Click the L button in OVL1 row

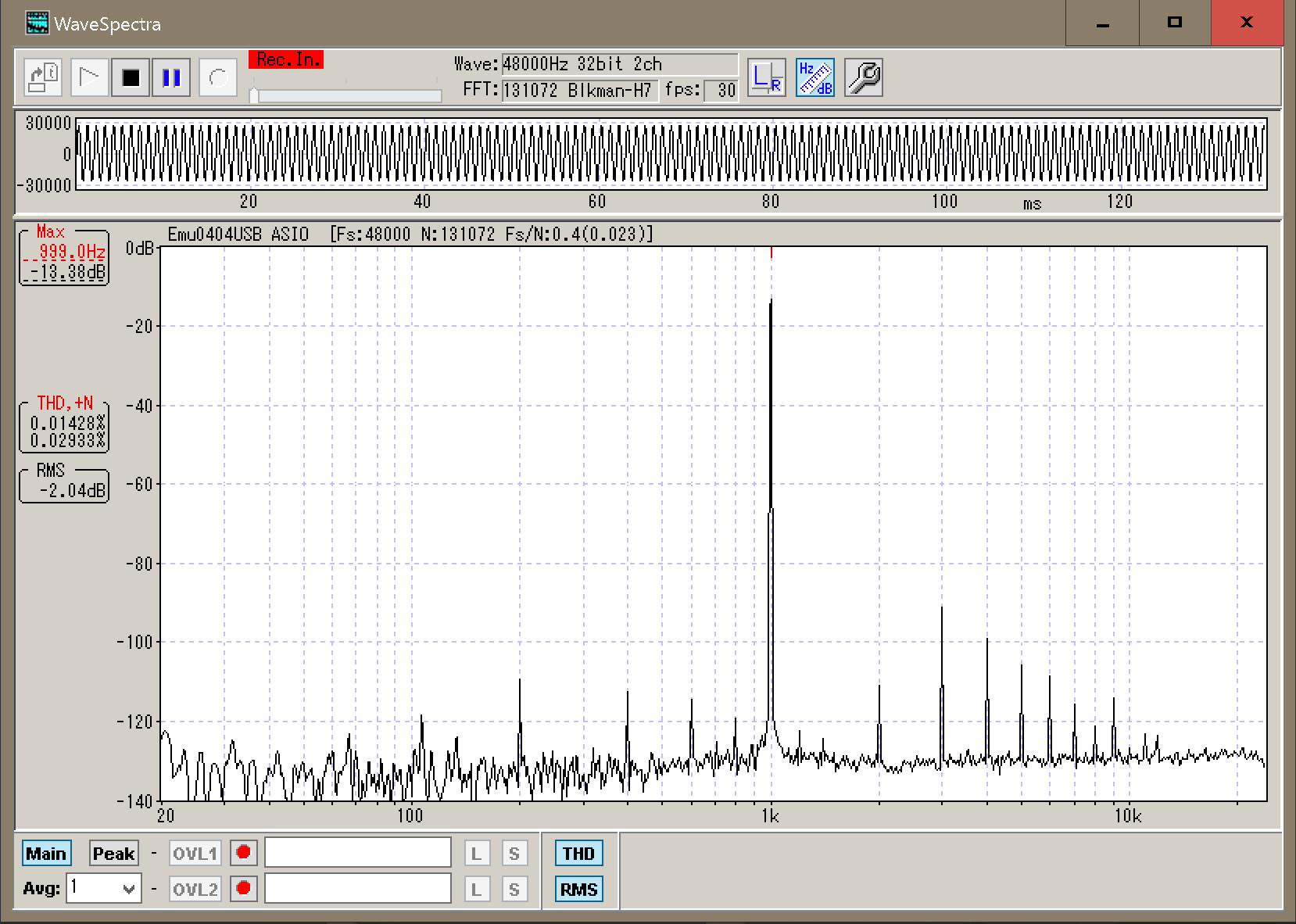click(x=477, y=854)
